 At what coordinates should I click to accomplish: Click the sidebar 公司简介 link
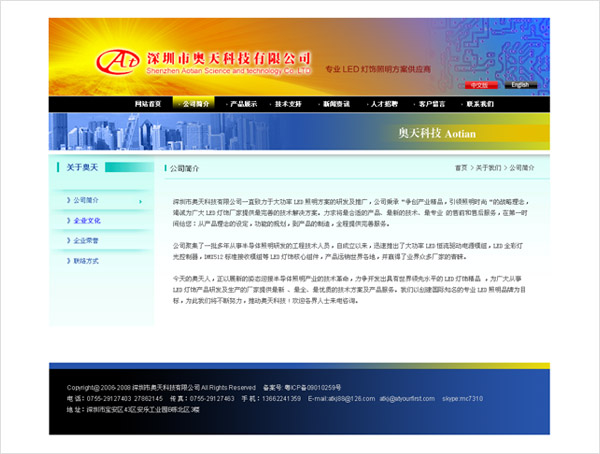coord(86,200)
